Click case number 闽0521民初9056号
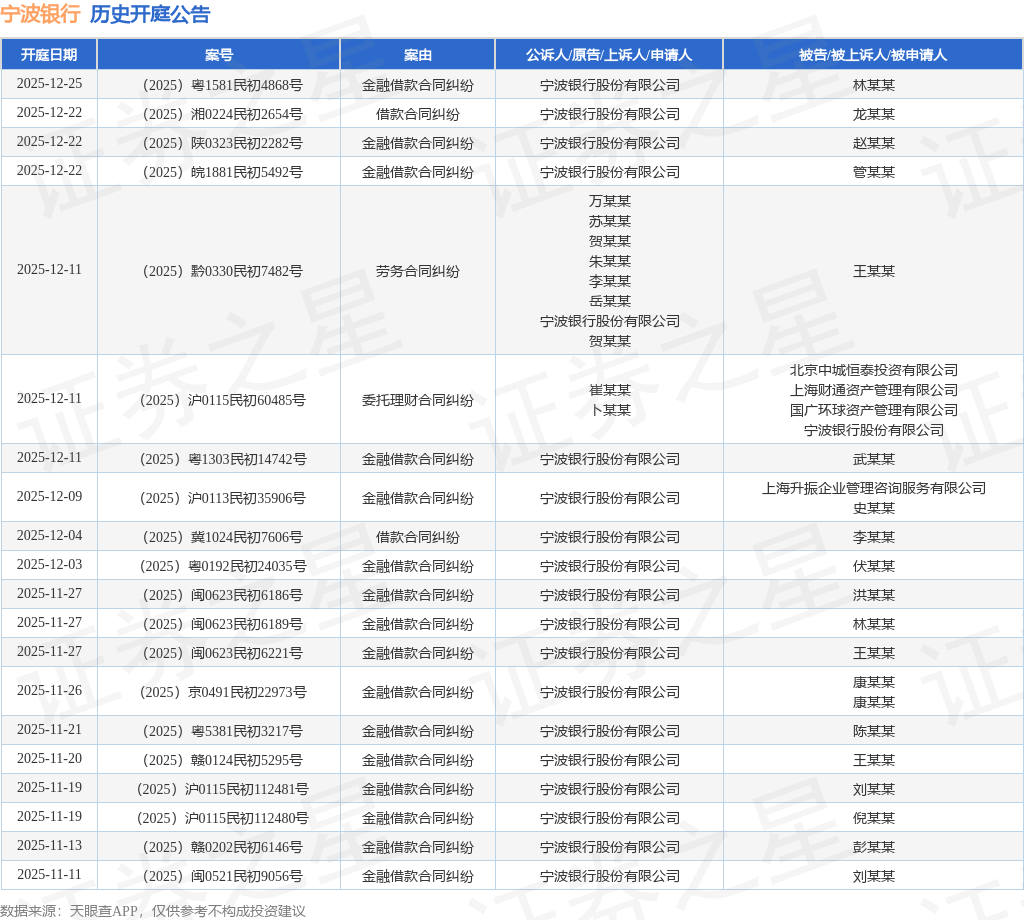1024x920 pixels. (223, 876)
